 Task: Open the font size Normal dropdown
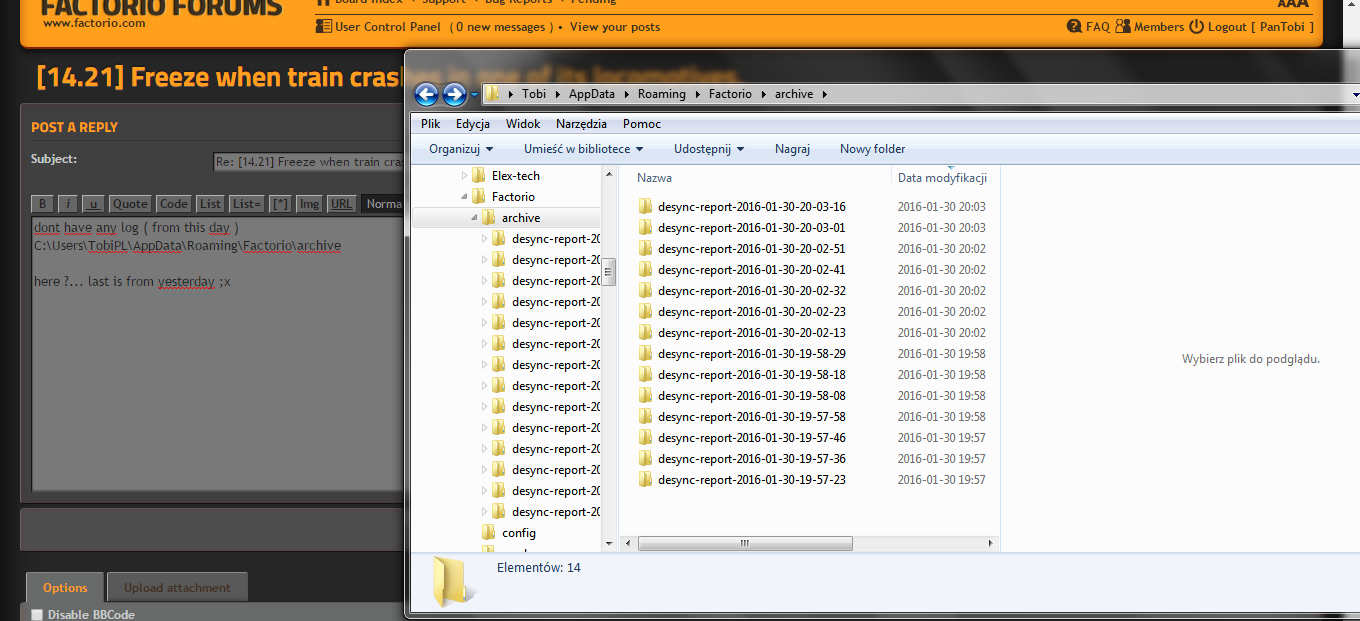pyautogui.click(x=383, y=203)
